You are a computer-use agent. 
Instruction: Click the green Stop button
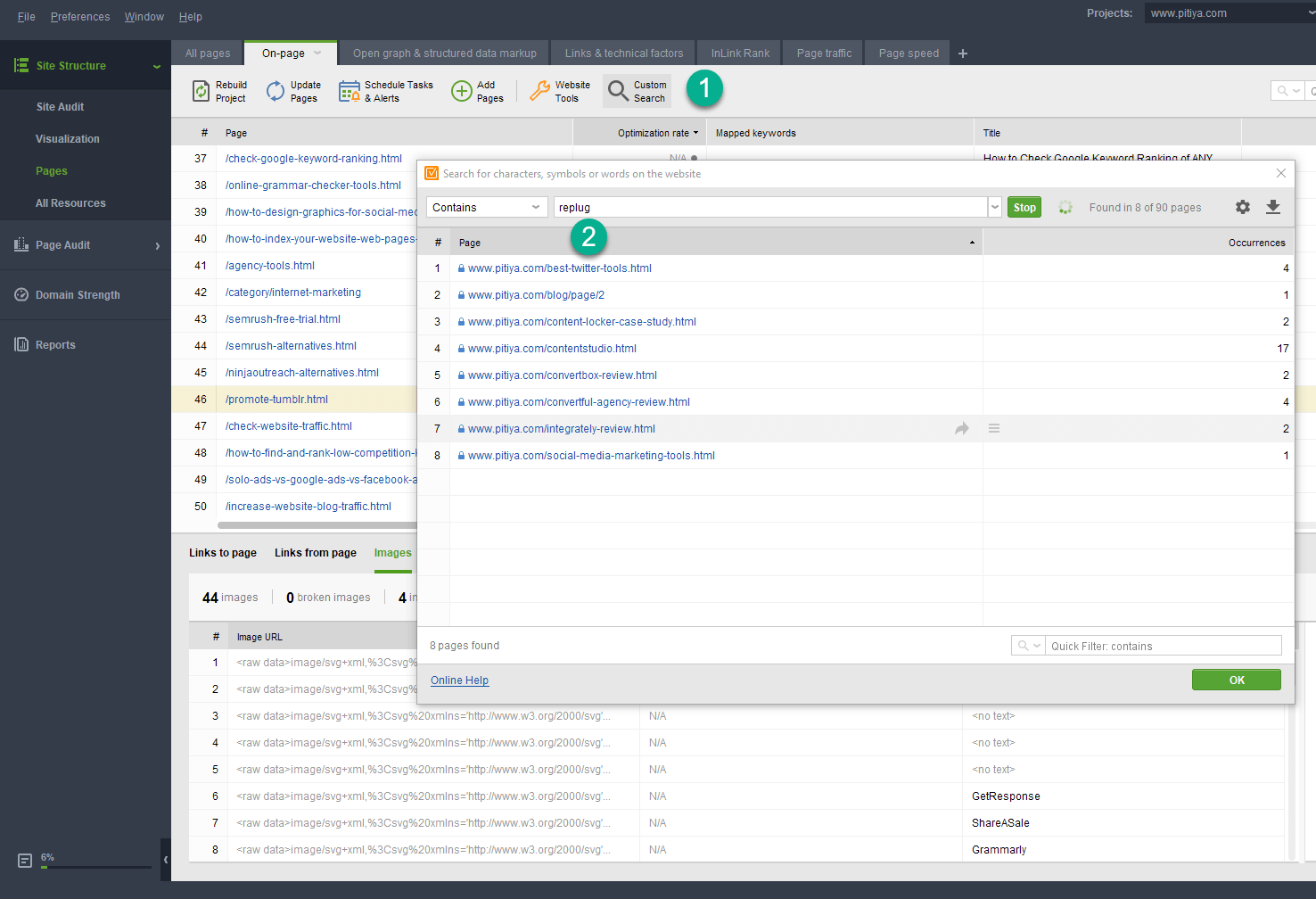pyautogui.click(x=1024, y=207)
